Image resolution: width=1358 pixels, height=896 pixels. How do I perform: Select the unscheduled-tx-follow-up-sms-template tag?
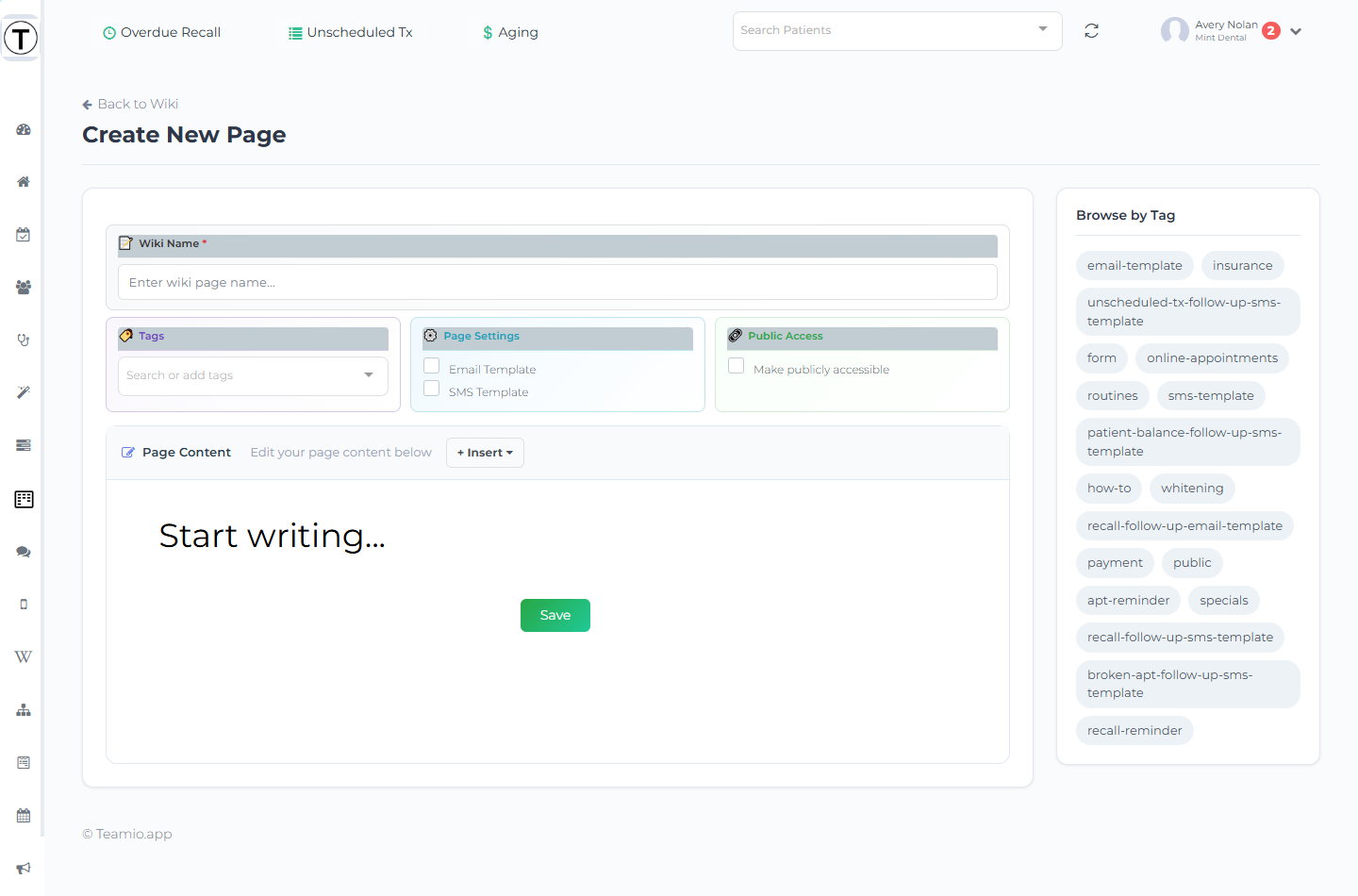(x=1188, y=312)
